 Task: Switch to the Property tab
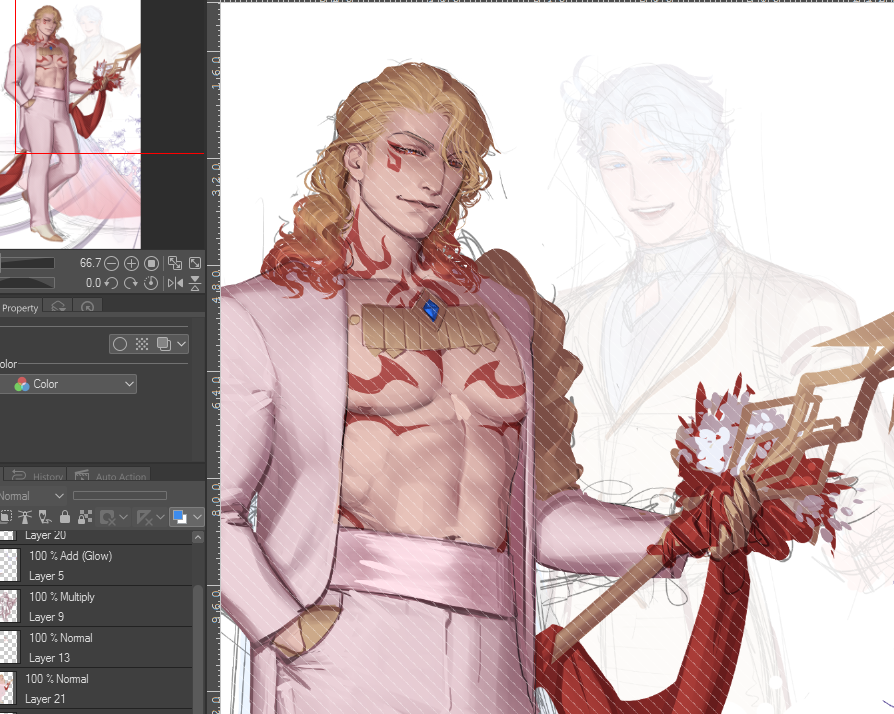coord(19,308)
